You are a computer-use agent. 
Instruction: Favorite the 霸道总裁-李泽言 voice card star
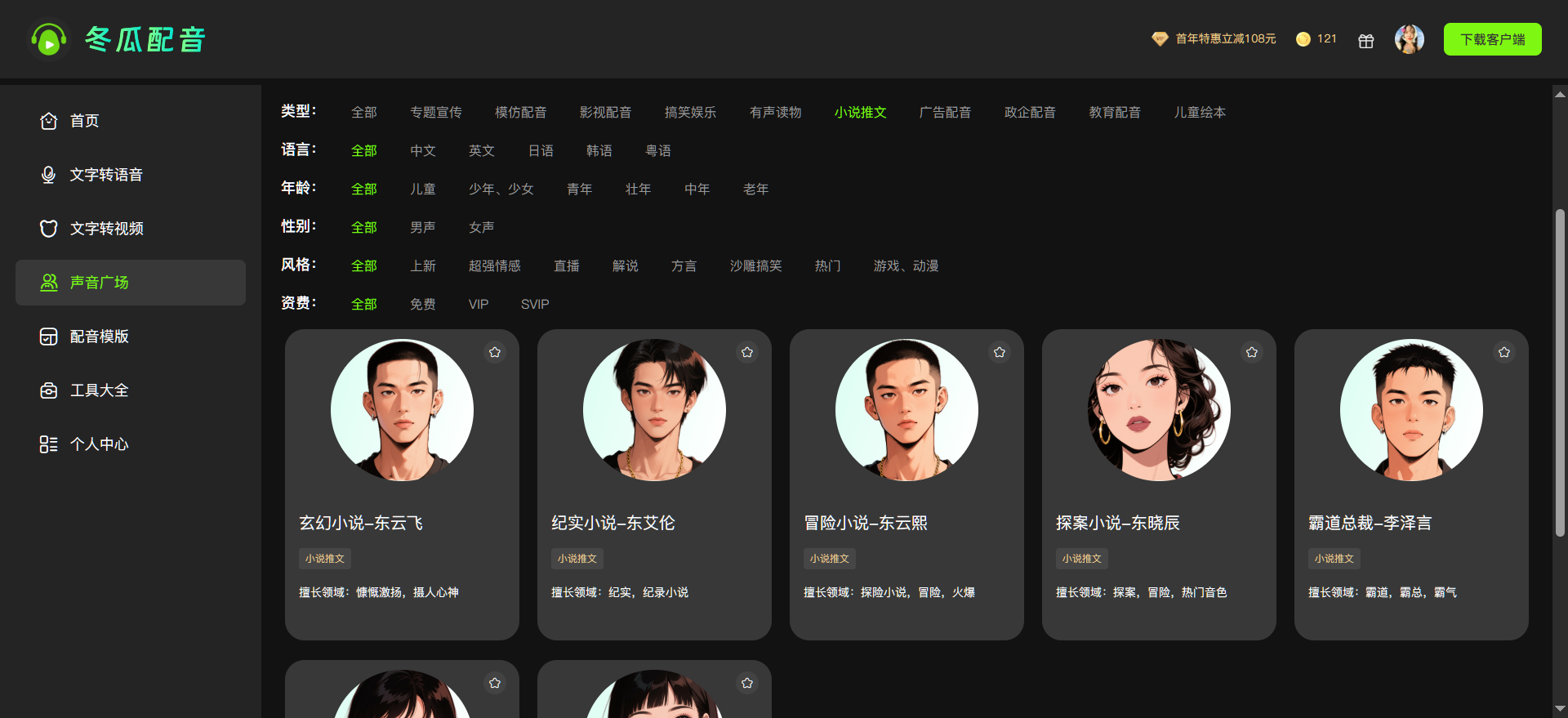[x=1504, y=352]
